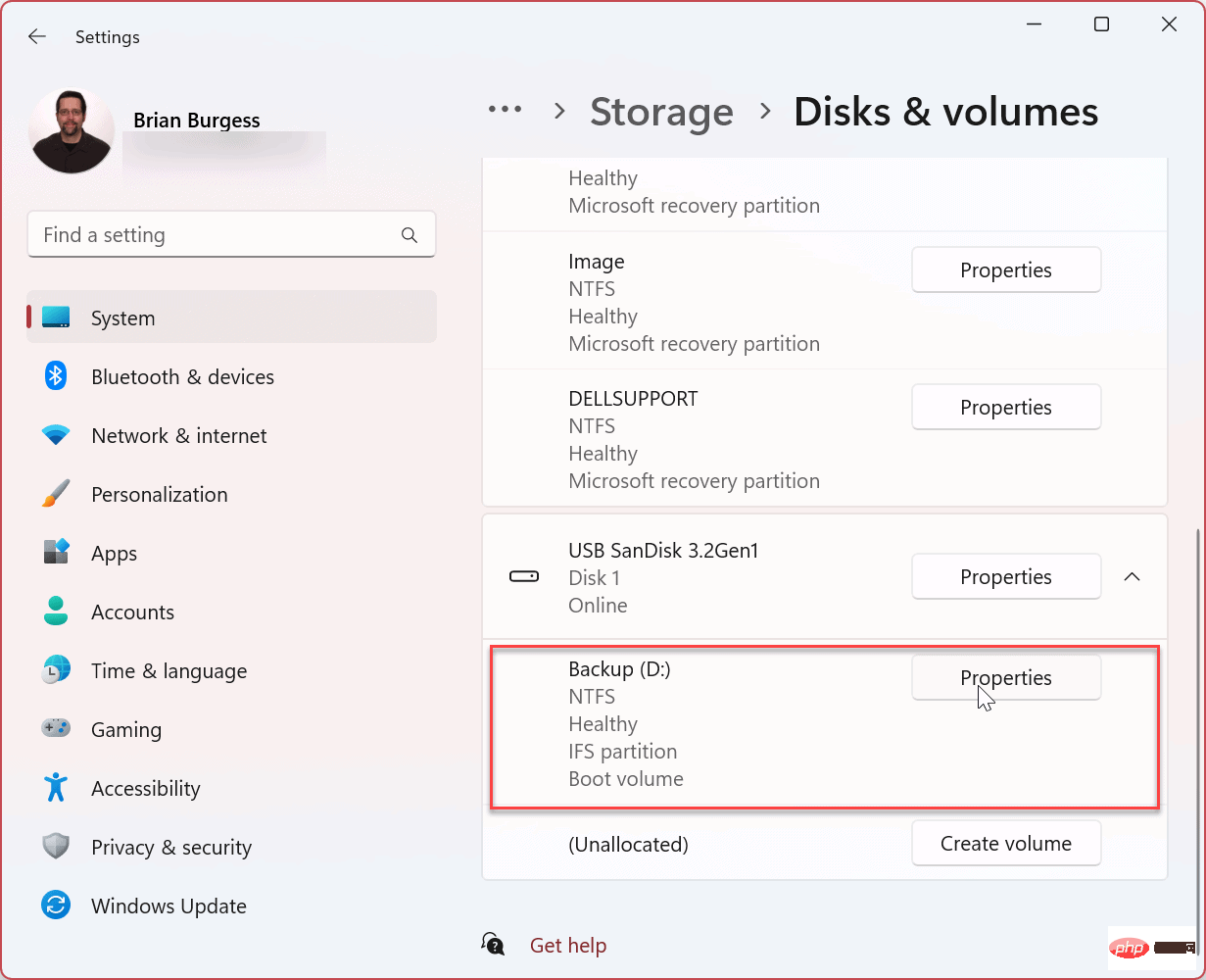Image resolution: width=1206 pixels, height=980 pixels.
Task: Click the search magnifier icon
Action: tap(410, 235)
